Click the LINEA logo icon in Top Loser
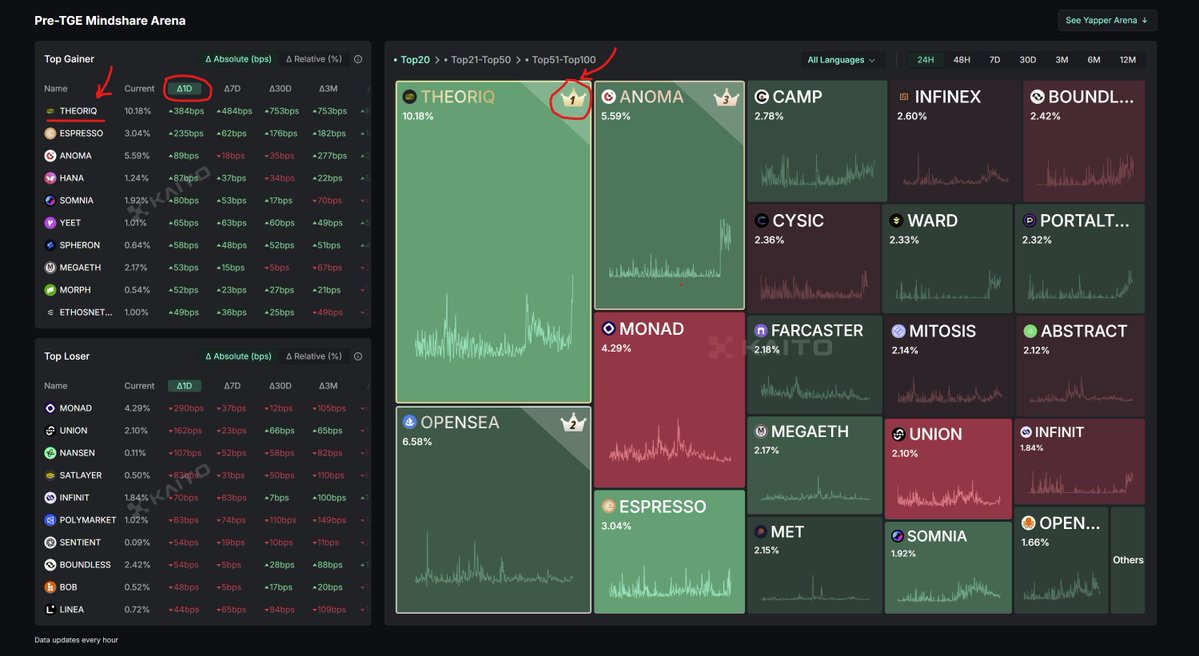Screen dimensions: 1199x656 coord(50,609)
